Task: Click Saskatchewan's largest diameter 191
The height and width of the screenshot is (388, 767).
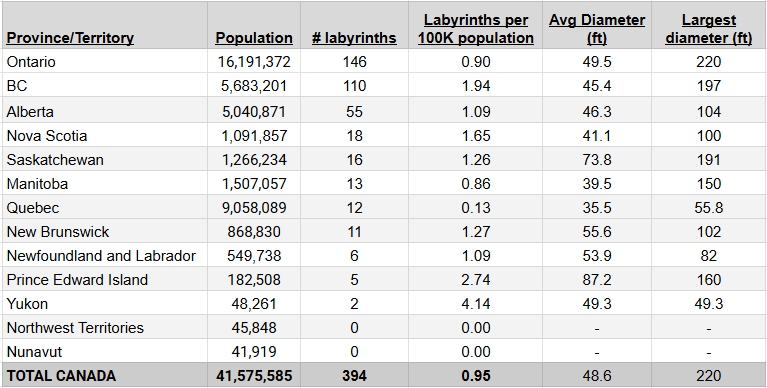Action: tap(709, 160)
